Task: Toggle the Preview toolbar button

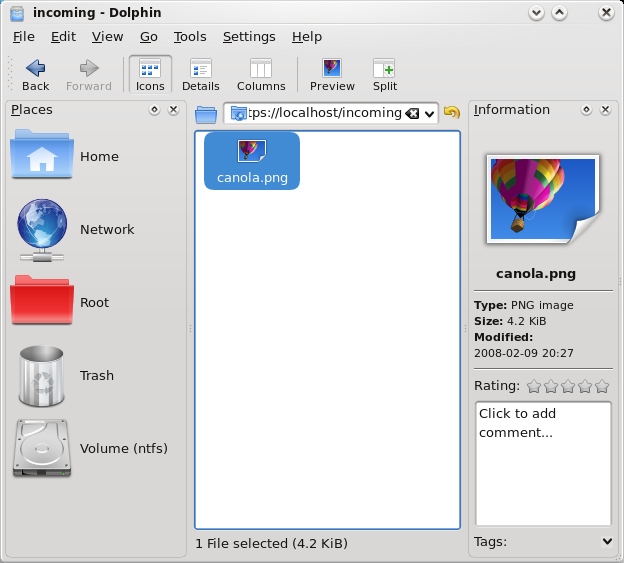Action: click(x=332, y=75)
